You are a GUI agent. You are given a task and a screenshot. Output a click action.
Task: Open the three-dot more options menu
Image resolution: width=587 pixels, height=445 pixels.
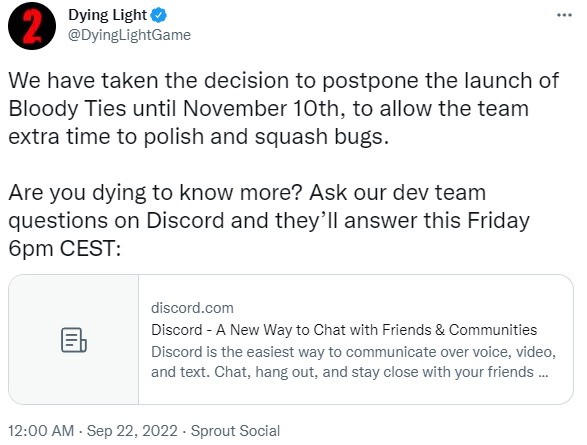click(564, 15)
